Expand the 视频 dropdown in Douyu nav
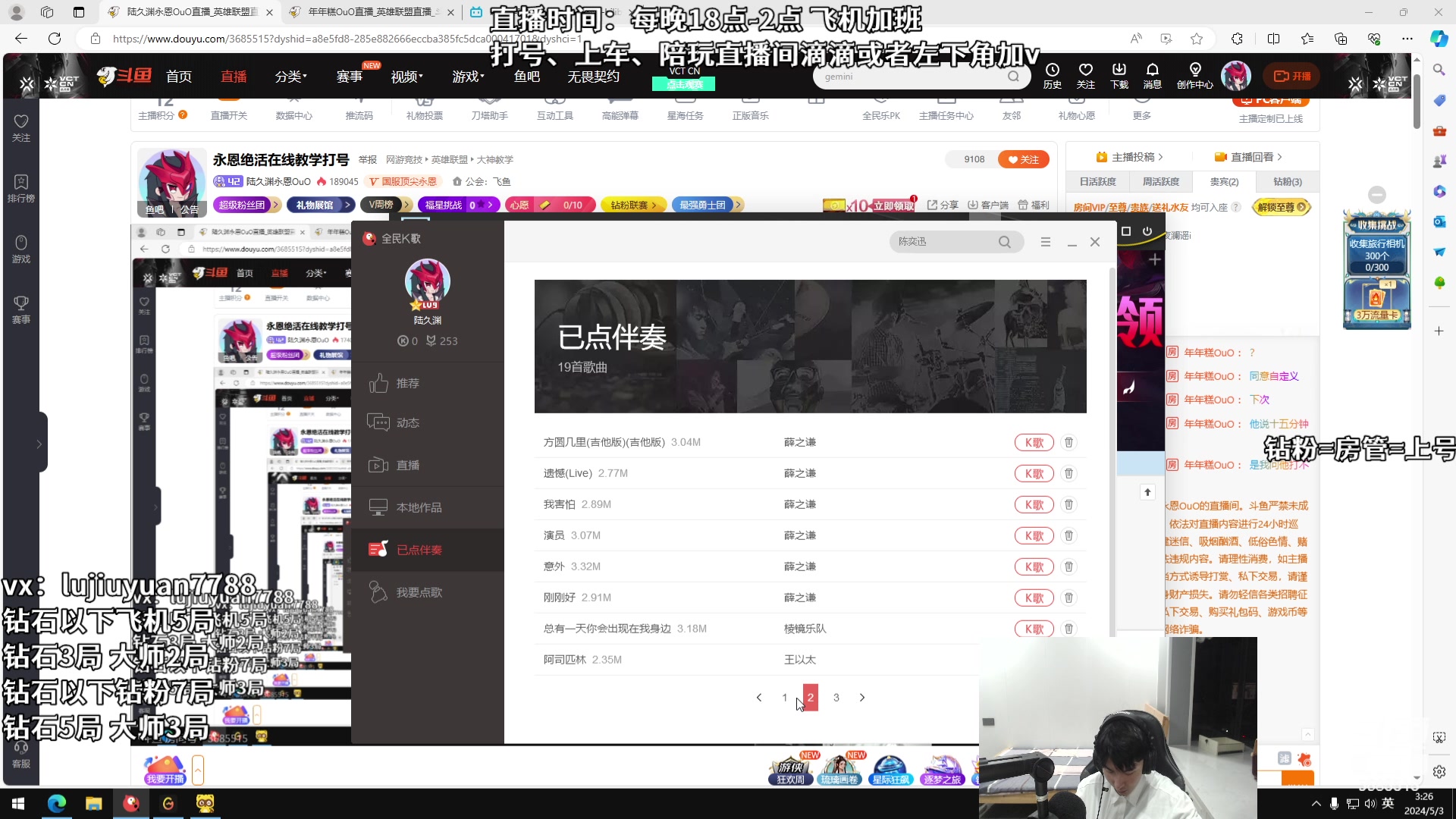 pos(406,77)
